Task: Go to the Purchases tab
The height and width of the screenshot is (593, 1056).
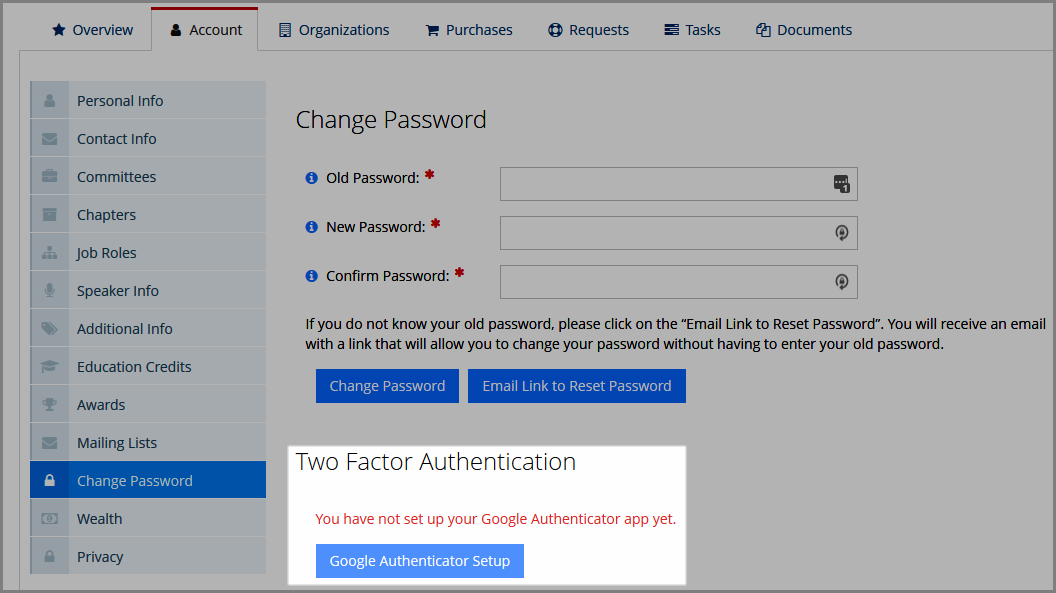Action: (x=469, y=30)
